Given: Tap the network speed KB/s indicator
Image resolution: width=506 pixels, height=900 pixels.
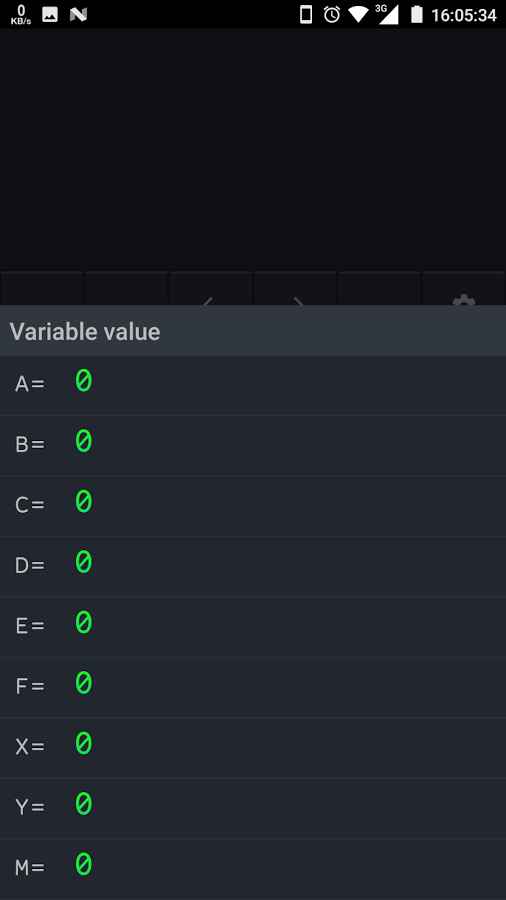Looking at the screenshot, I should click(x=21, y=15).
